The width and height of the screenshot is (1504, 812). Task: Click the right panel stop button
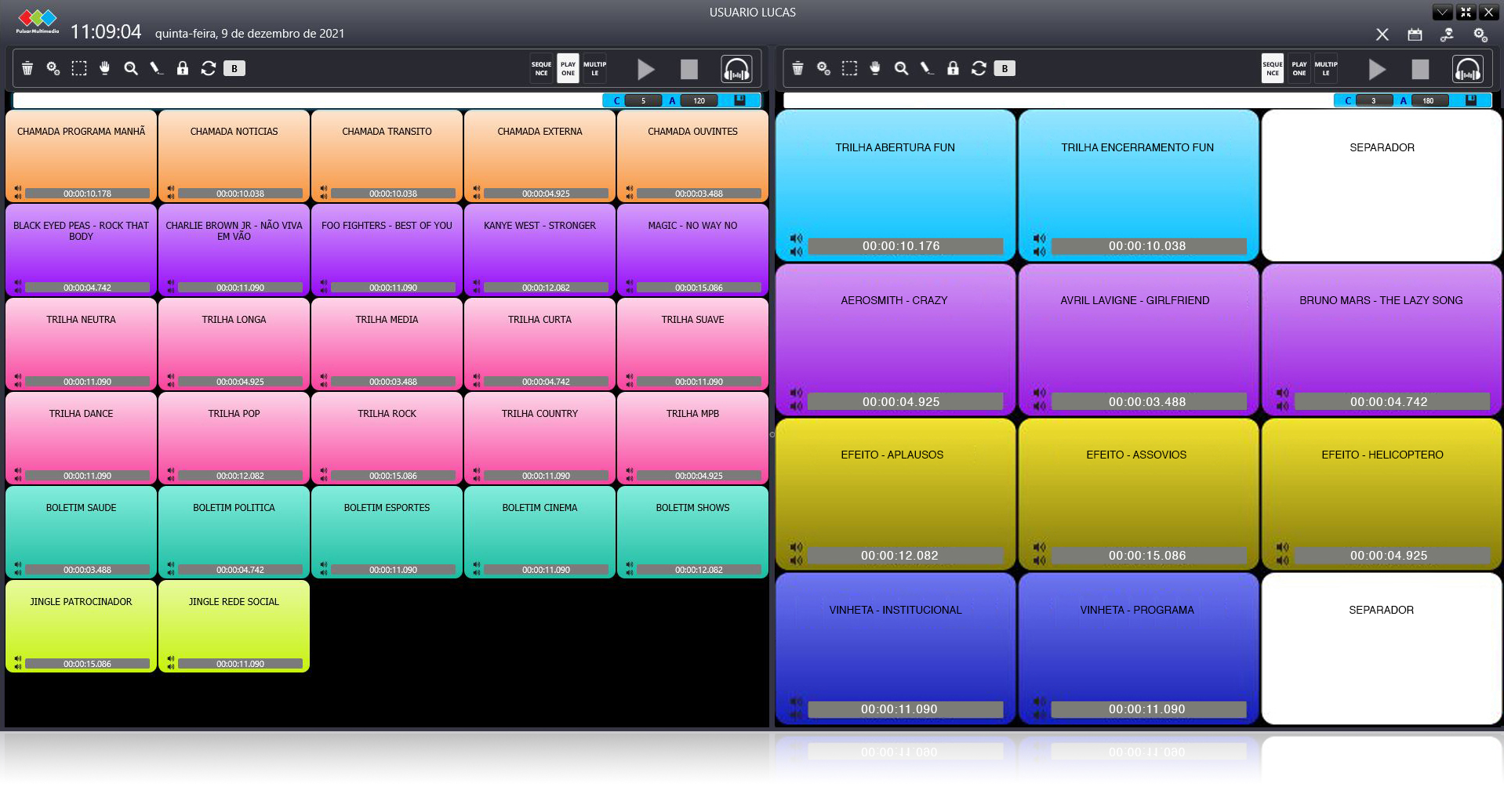pyautogui.click(x=1420, y=70)
